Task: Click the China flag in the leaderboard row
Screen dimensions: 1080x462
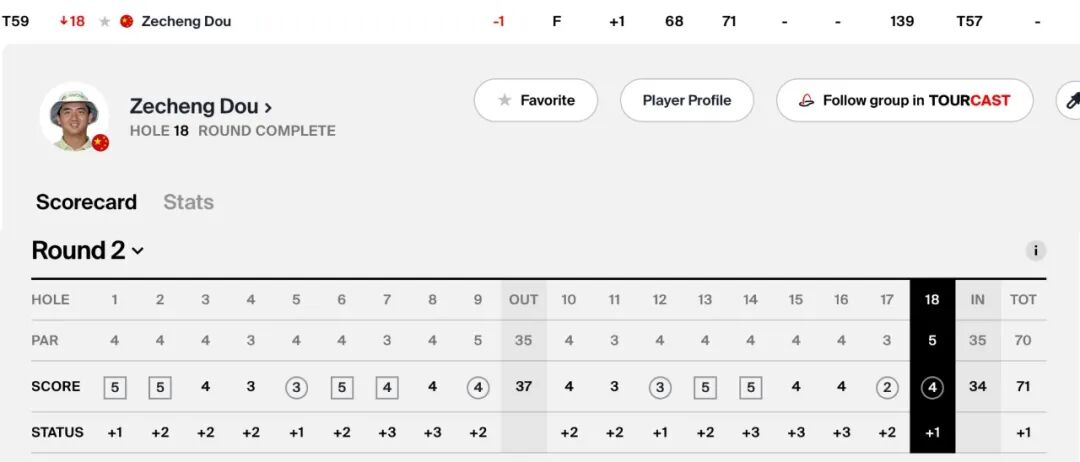Action: click(x=127, y=21)
